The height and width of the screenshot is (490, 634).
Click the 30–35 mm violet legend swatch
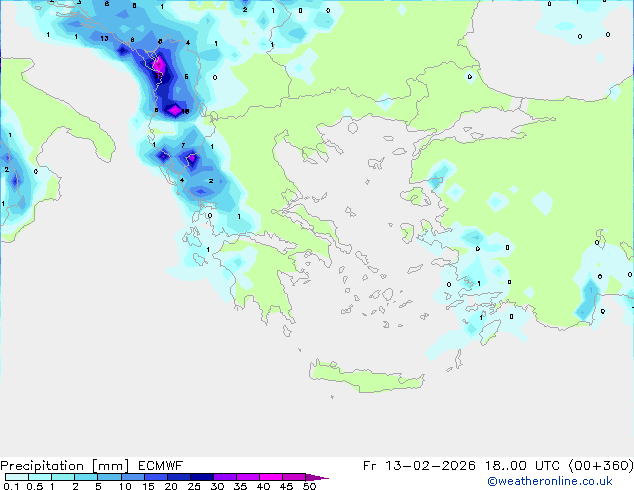(225, 477)
